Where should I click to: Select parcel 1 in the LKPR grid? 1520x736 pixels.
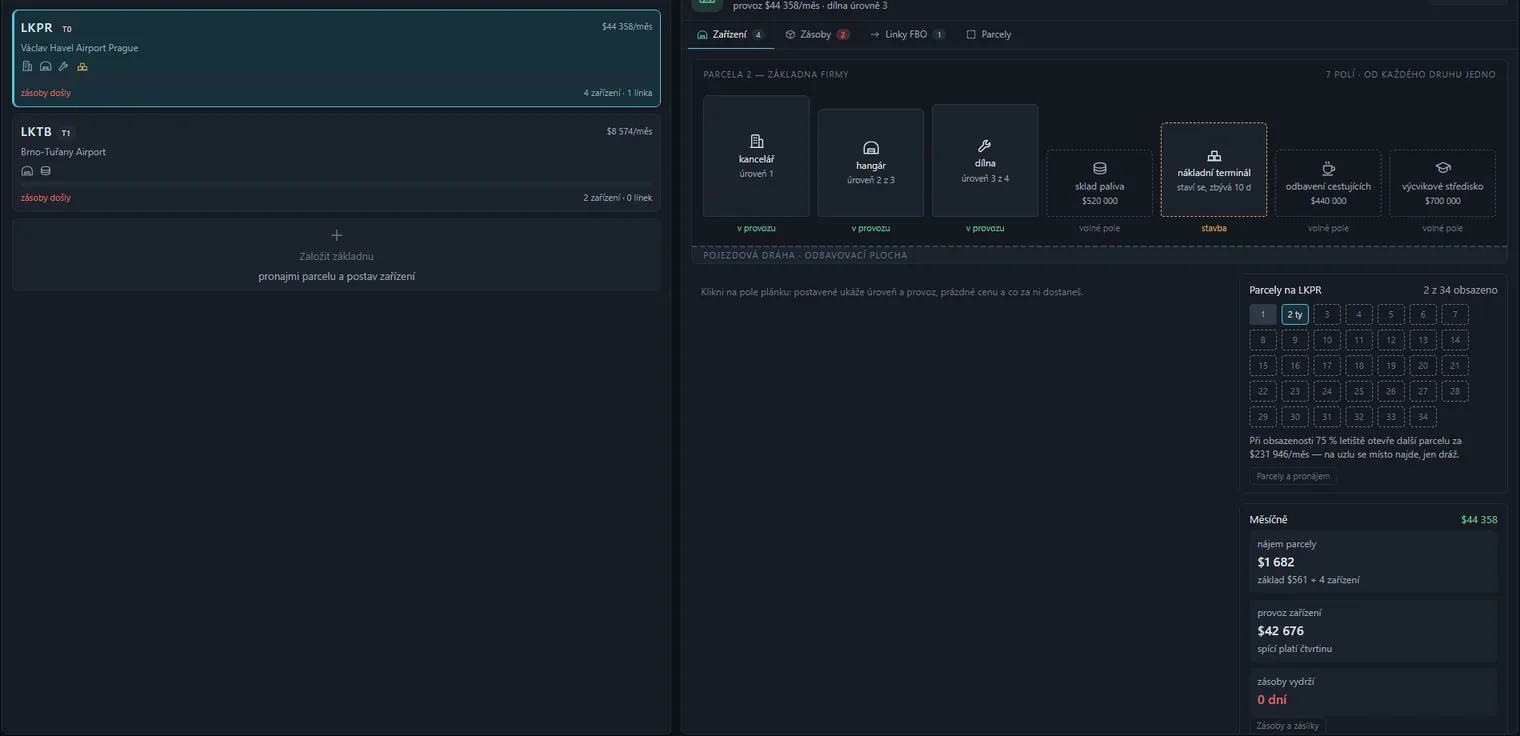[1263, 314]
